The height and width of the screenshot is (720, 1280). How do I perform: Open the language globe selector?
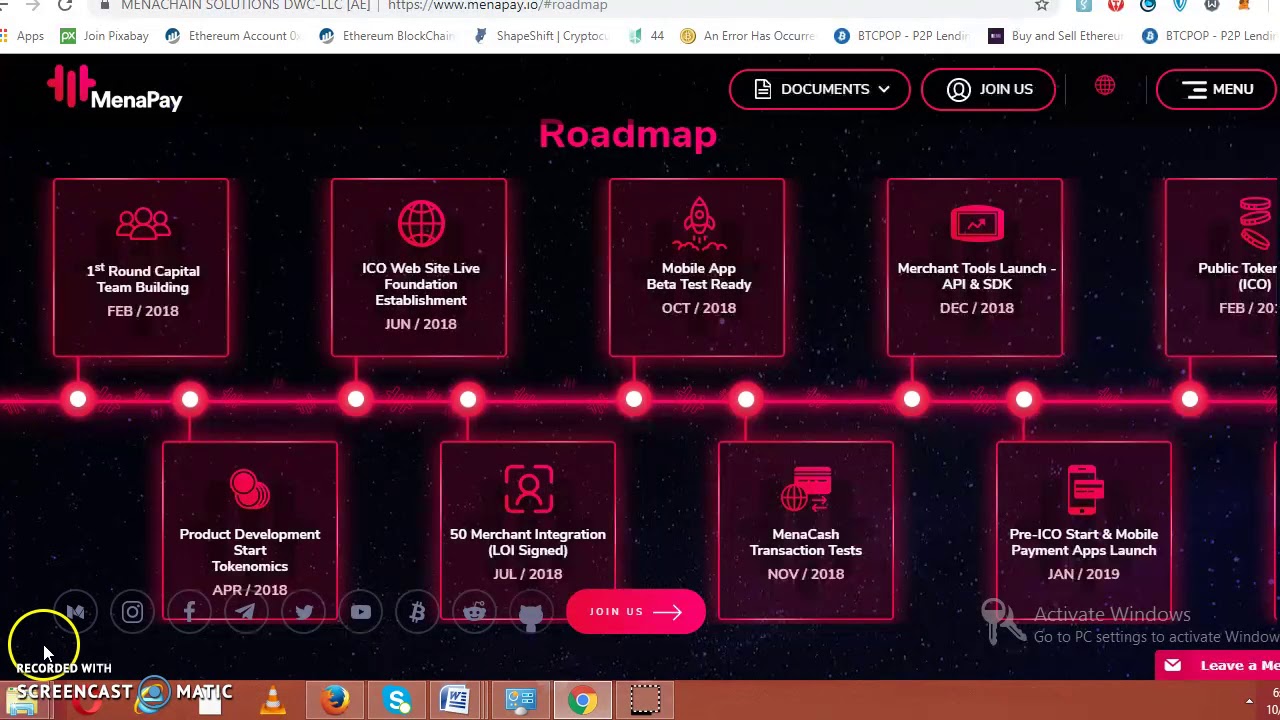(x=1105, y=86)
